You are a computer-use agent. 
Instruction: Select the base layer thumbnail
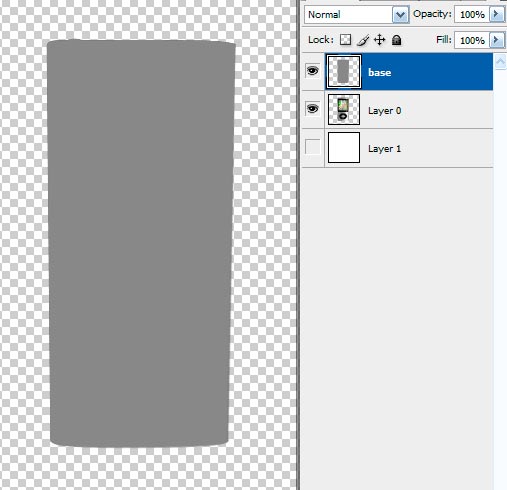pos(344,71)
